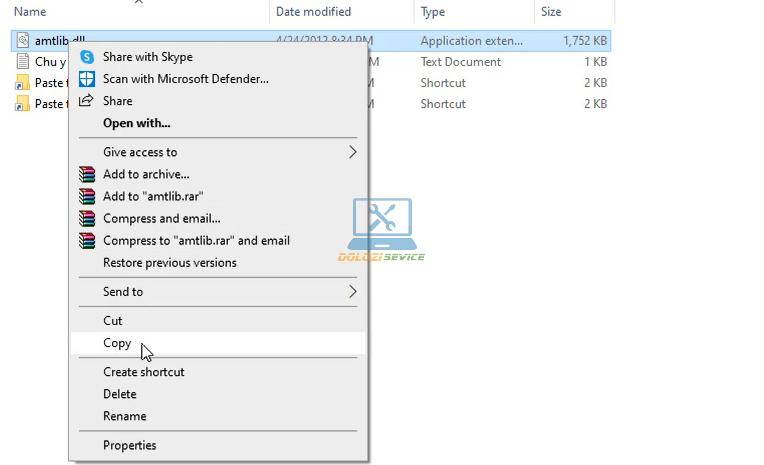Click the text document icon for Chu y
The image size is (764, 465).
(23, 62)
